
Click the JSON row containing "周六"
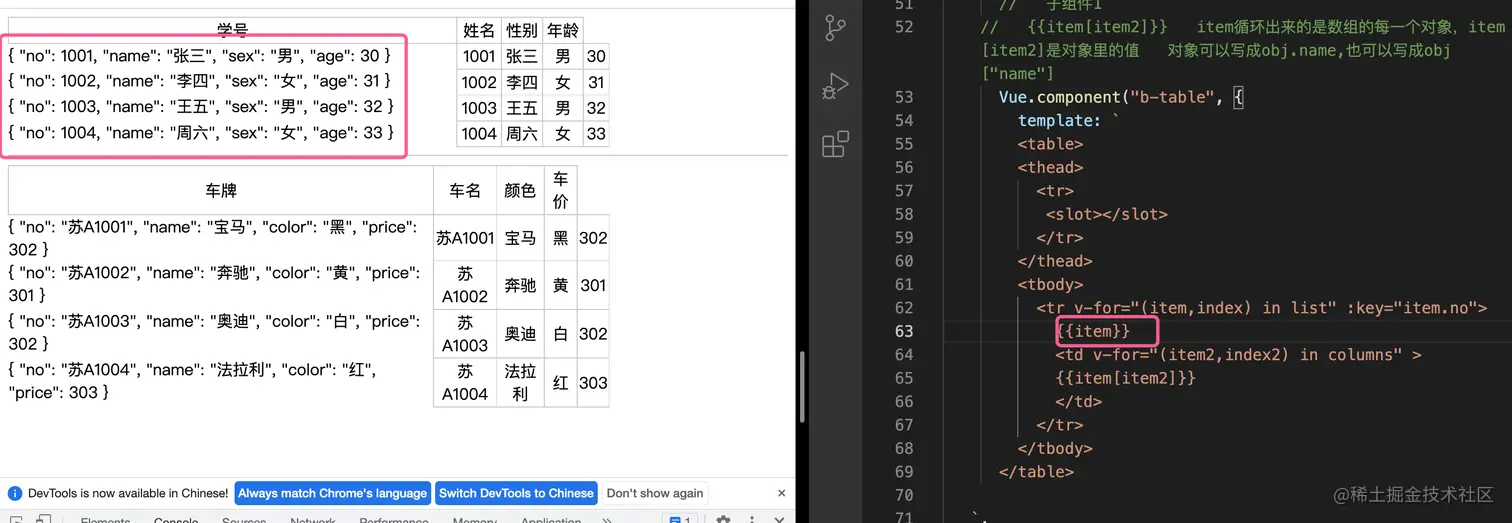[200, 132]
